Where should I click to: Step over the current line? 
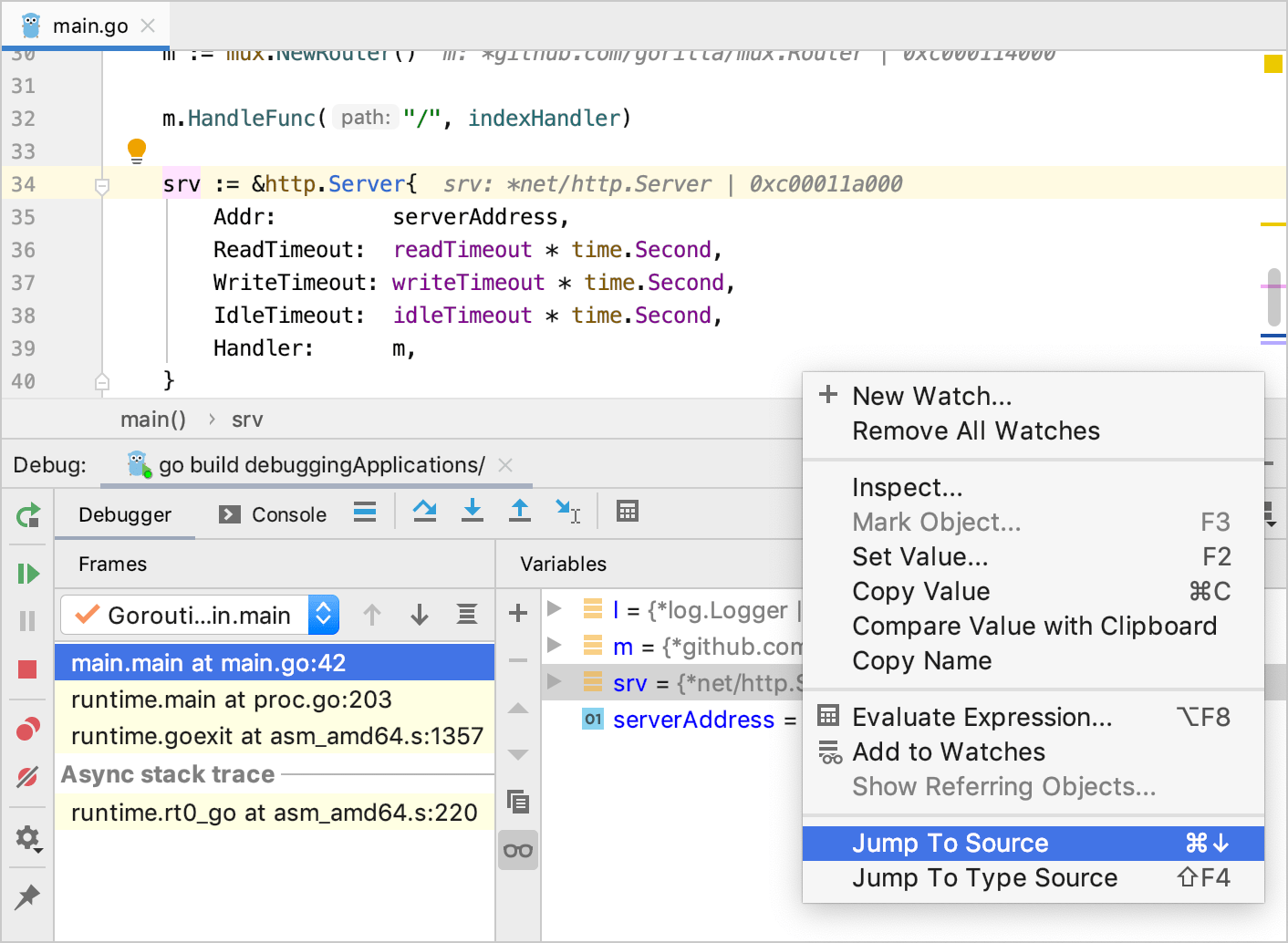pyautogui.click(x=424, y=511)
